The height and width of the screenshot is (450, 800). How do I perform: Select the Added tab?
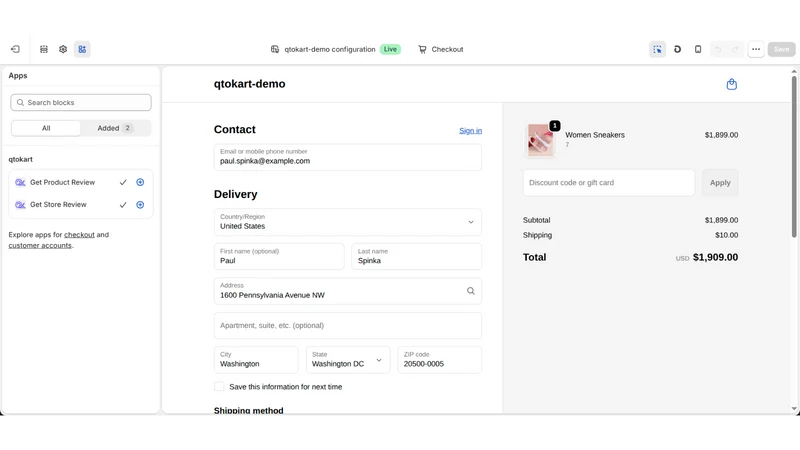tap(115, 128)
